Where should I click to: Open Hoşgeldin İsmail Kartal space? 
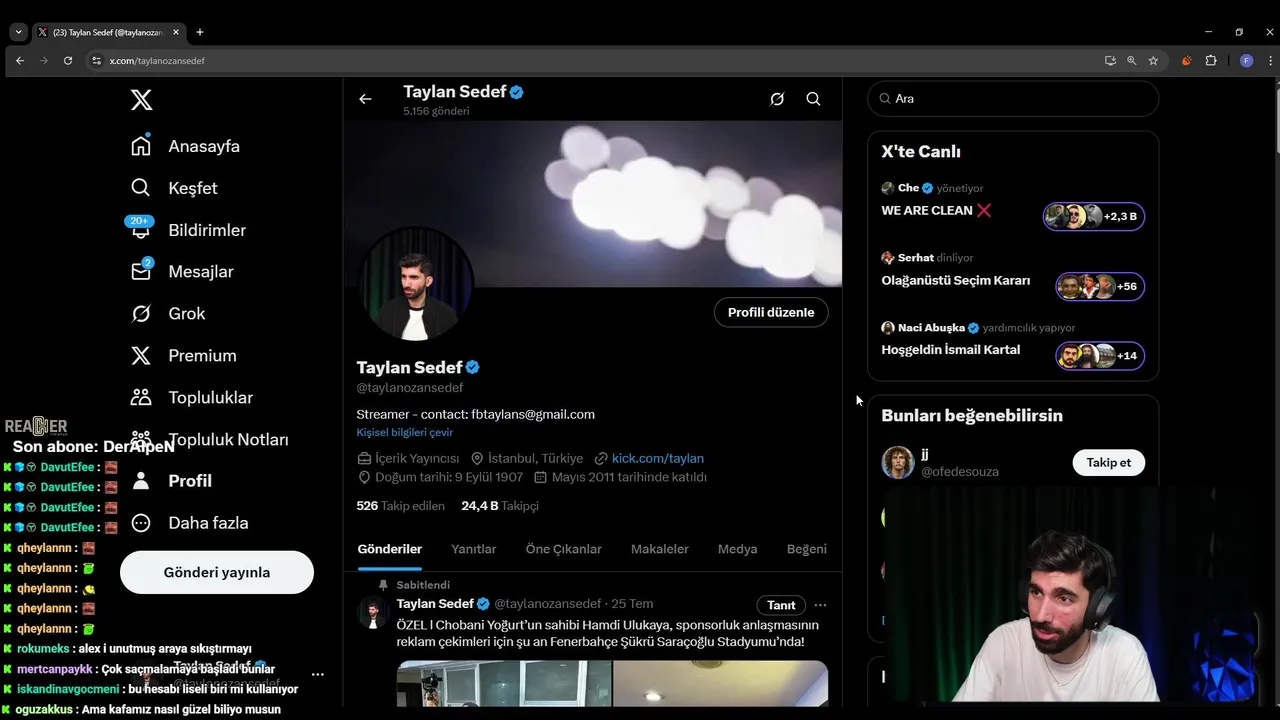(x=951, y=350)
